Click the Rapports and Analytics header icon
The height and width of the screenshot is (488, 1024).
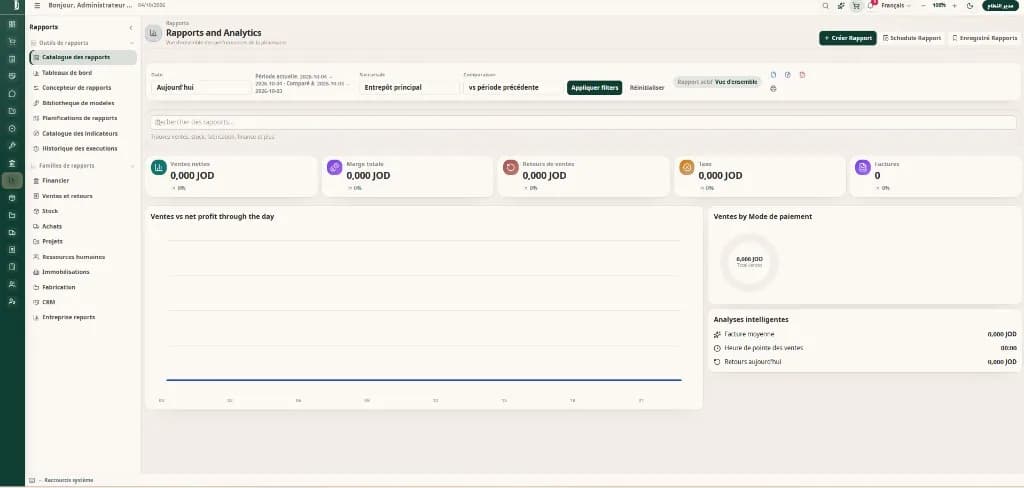[x=153, y=33]
